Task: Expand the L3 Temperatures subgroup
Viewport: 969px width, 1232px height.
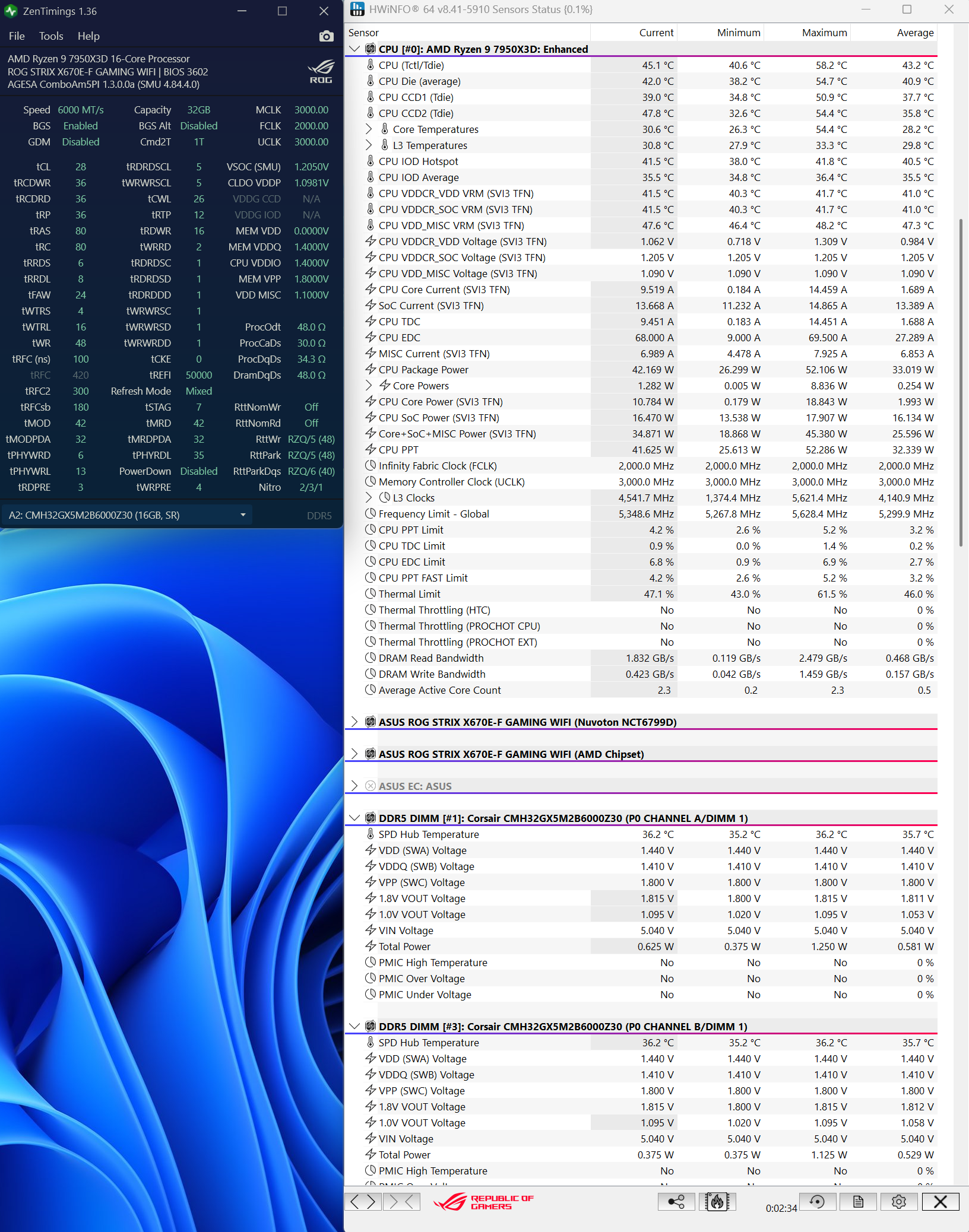Action: coord(369,145)
